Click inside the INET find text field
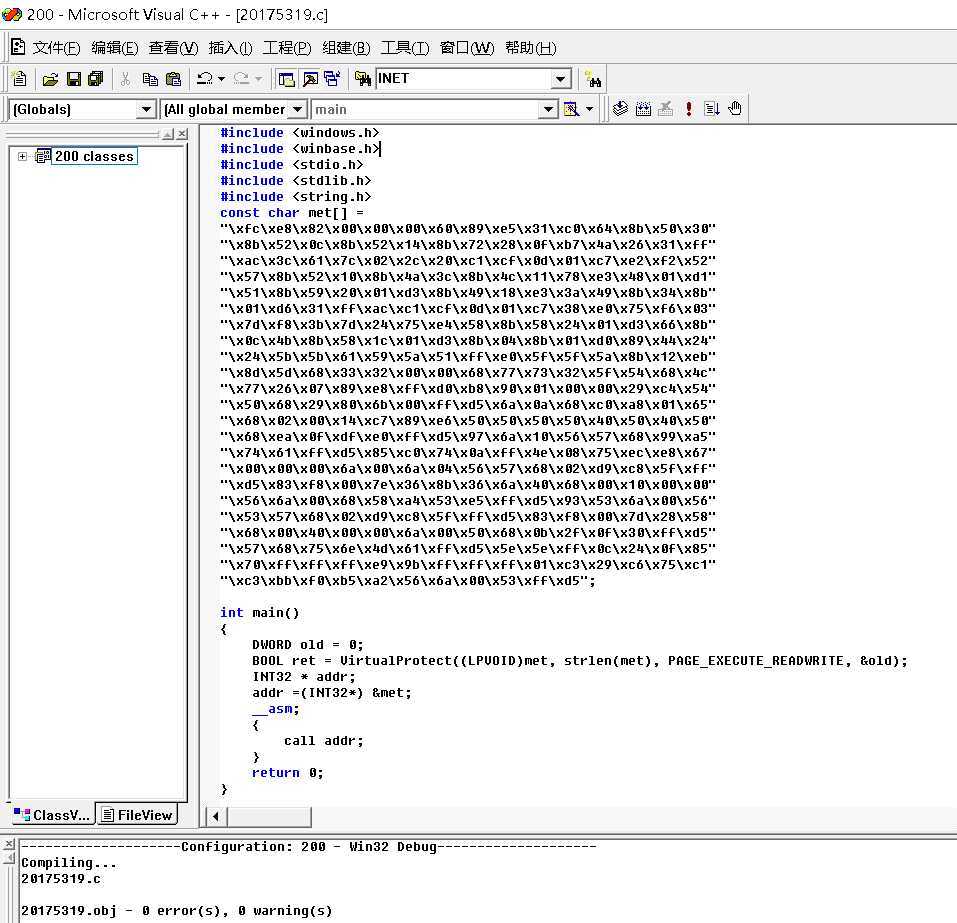This screenshot has width=957, height=923. pos(463,79)
